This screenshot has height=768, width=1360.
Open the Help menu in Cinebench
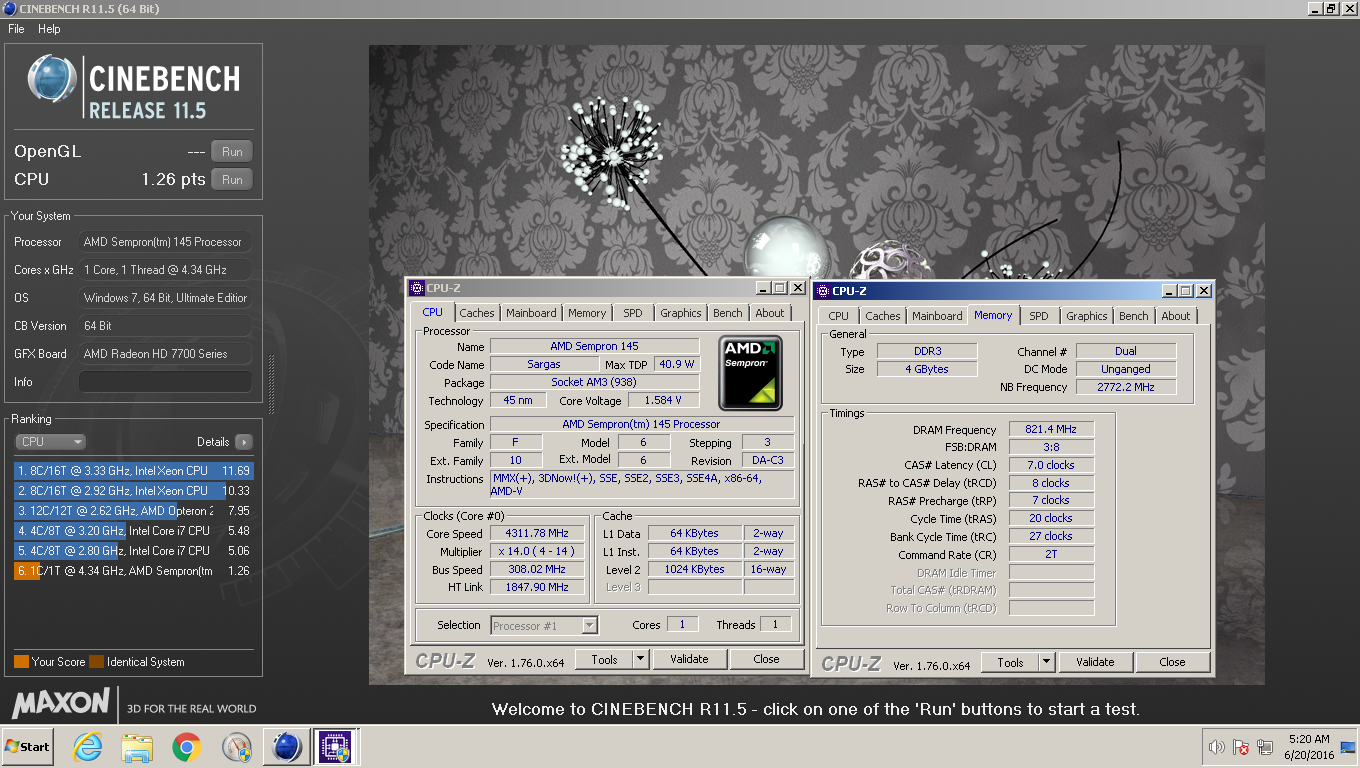coord(49,29)
